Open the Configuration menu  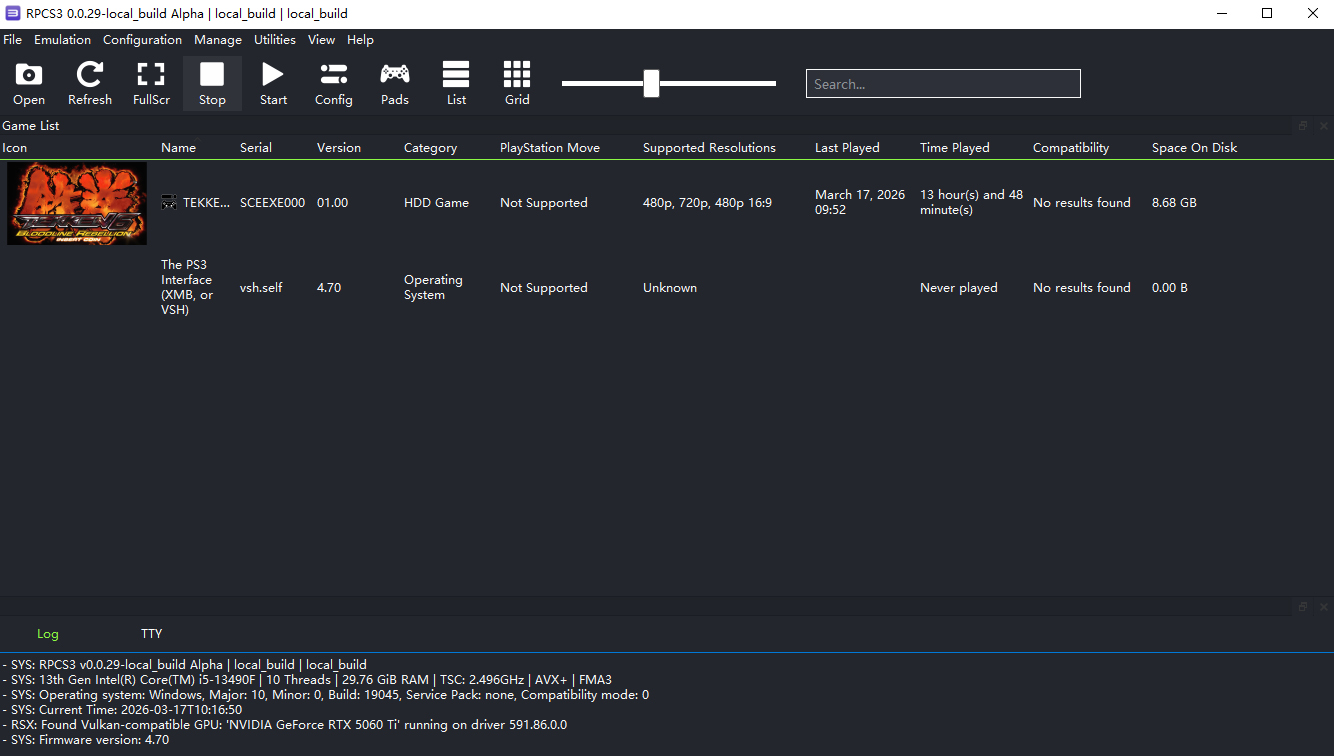coord(142,40)
